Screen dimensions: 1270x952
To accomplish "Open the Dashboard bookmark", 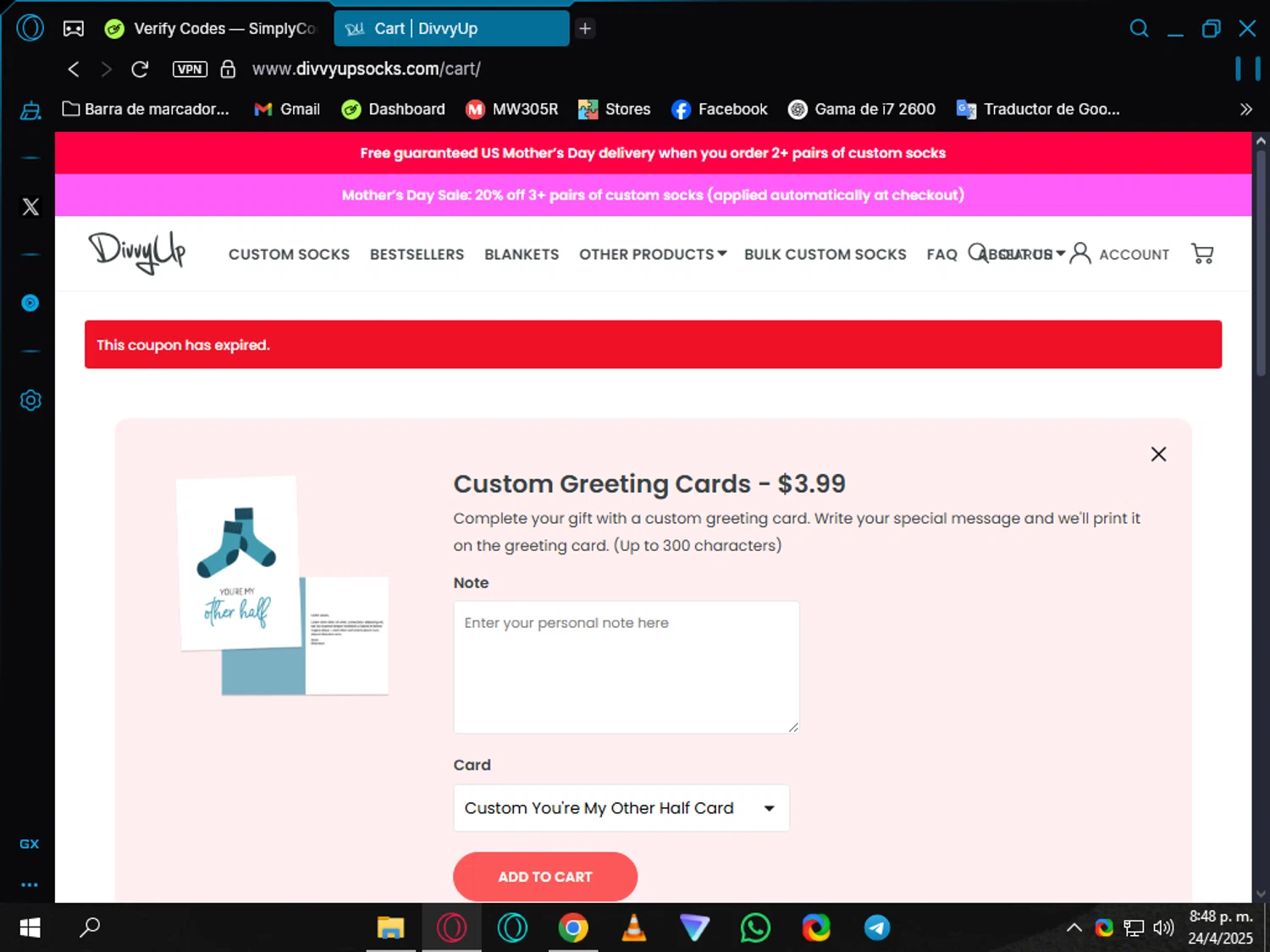I will coord(393,109).
